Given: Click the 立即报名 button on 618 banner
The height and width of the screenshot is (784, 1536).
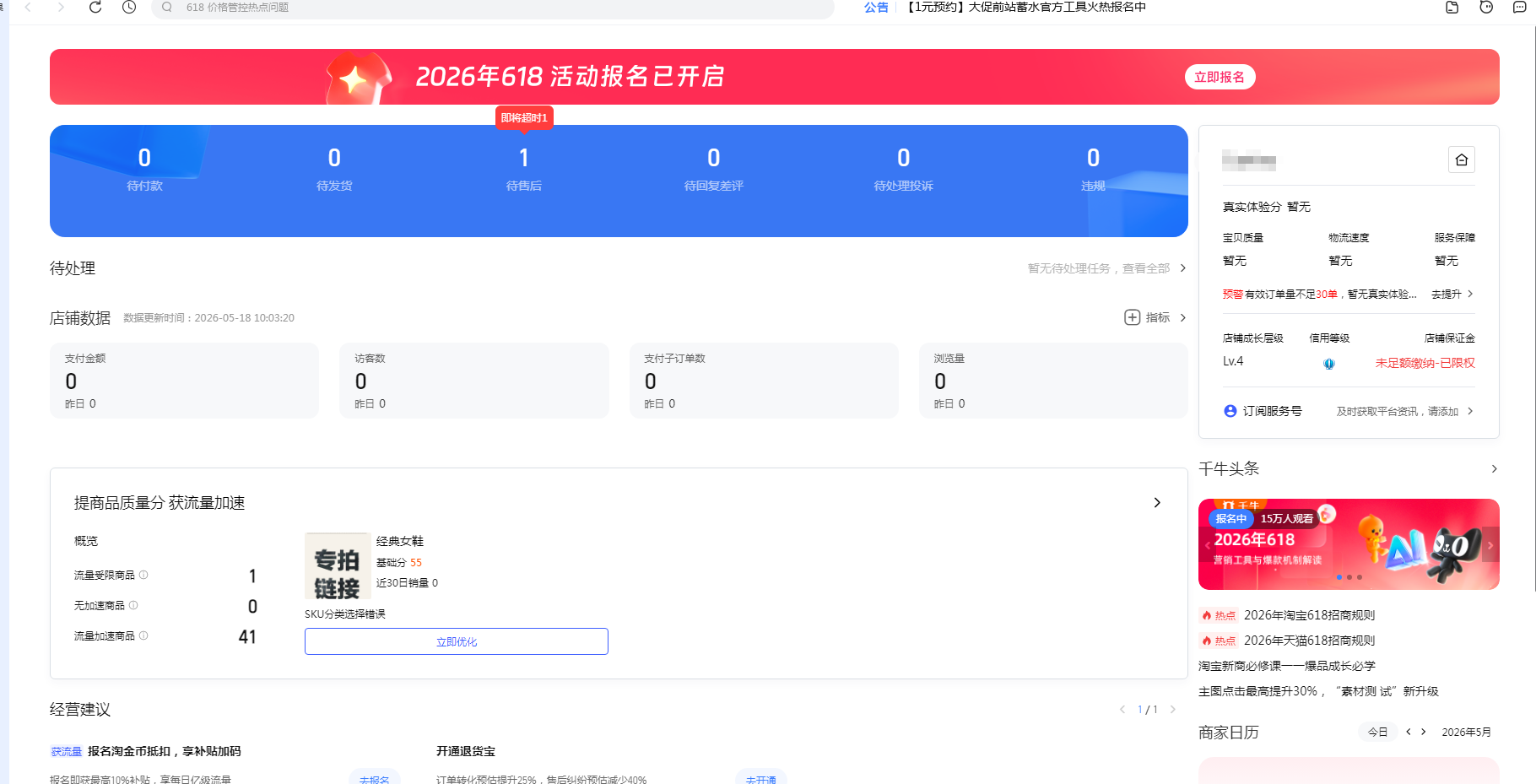Looking at the screenshot, I should [x=1220, y=77].
